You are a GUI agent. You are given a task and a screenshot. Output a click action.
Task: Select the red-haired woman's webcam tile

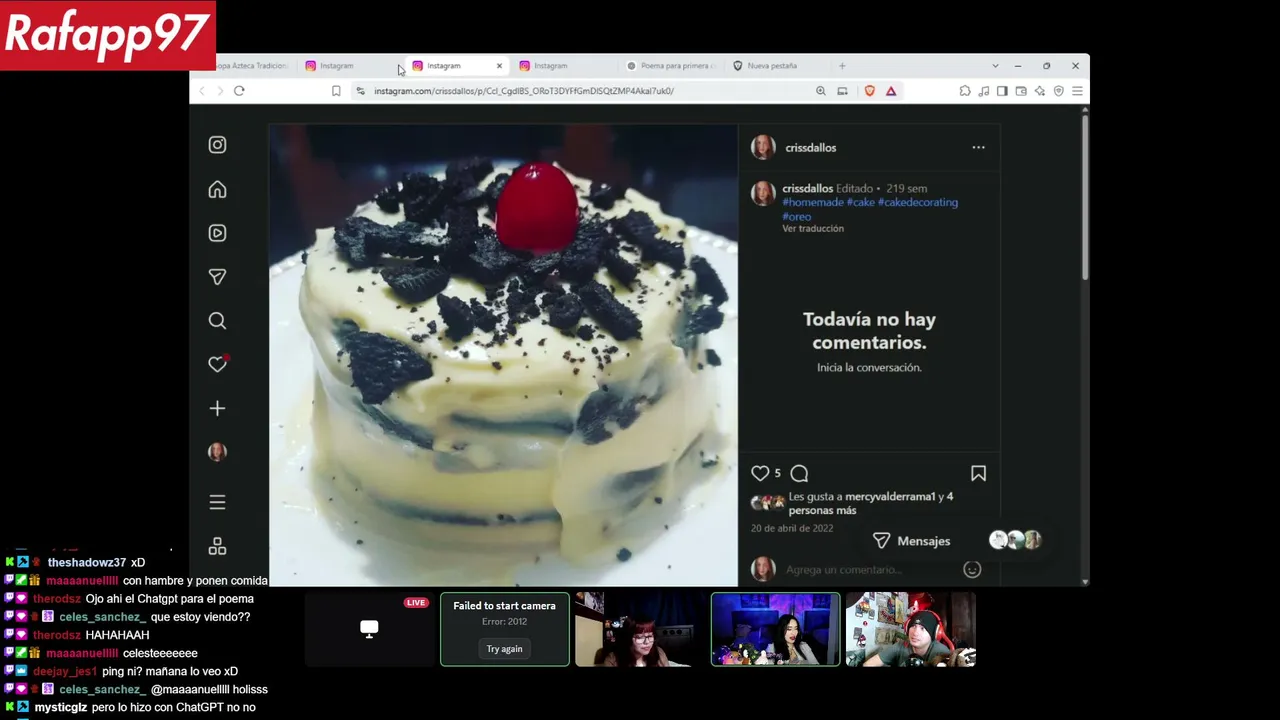(640, 629)
